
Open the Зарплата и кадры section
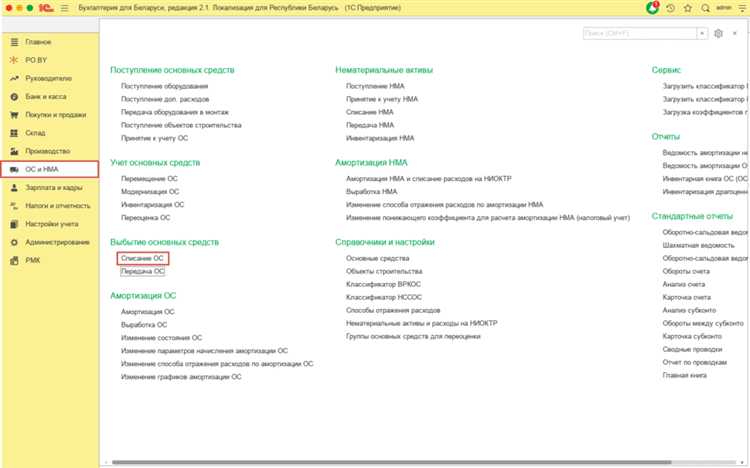53,187
